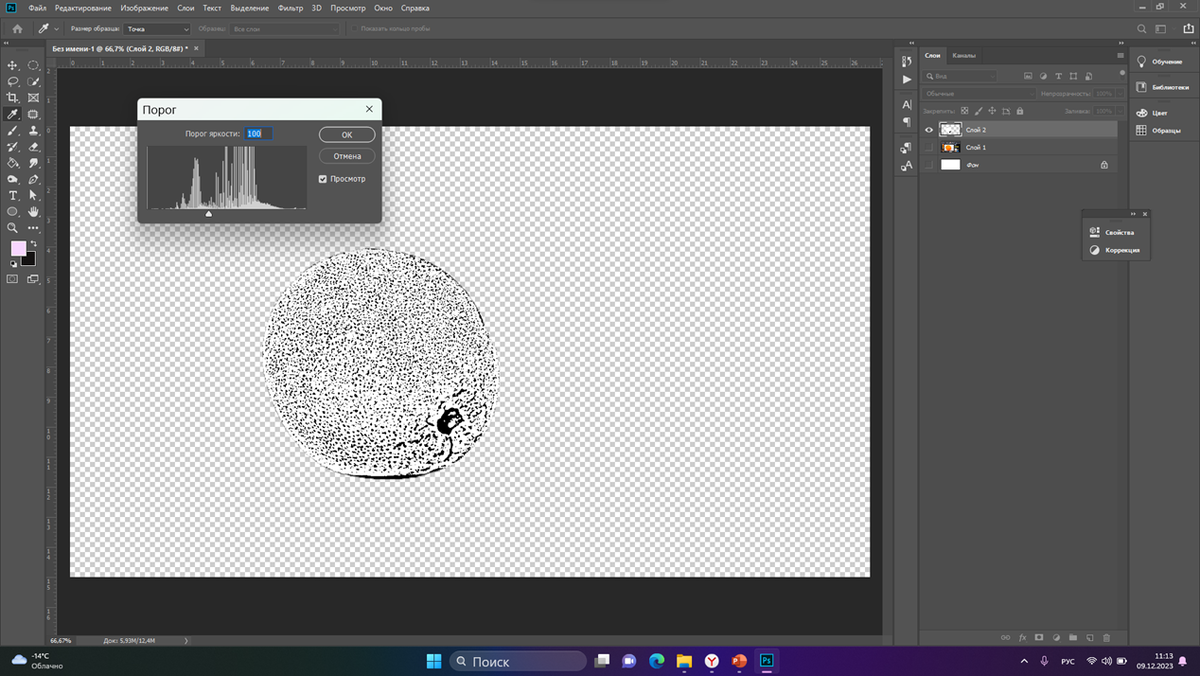Select the Pen tool
The image size is (1200, 676).
point(33,179)
